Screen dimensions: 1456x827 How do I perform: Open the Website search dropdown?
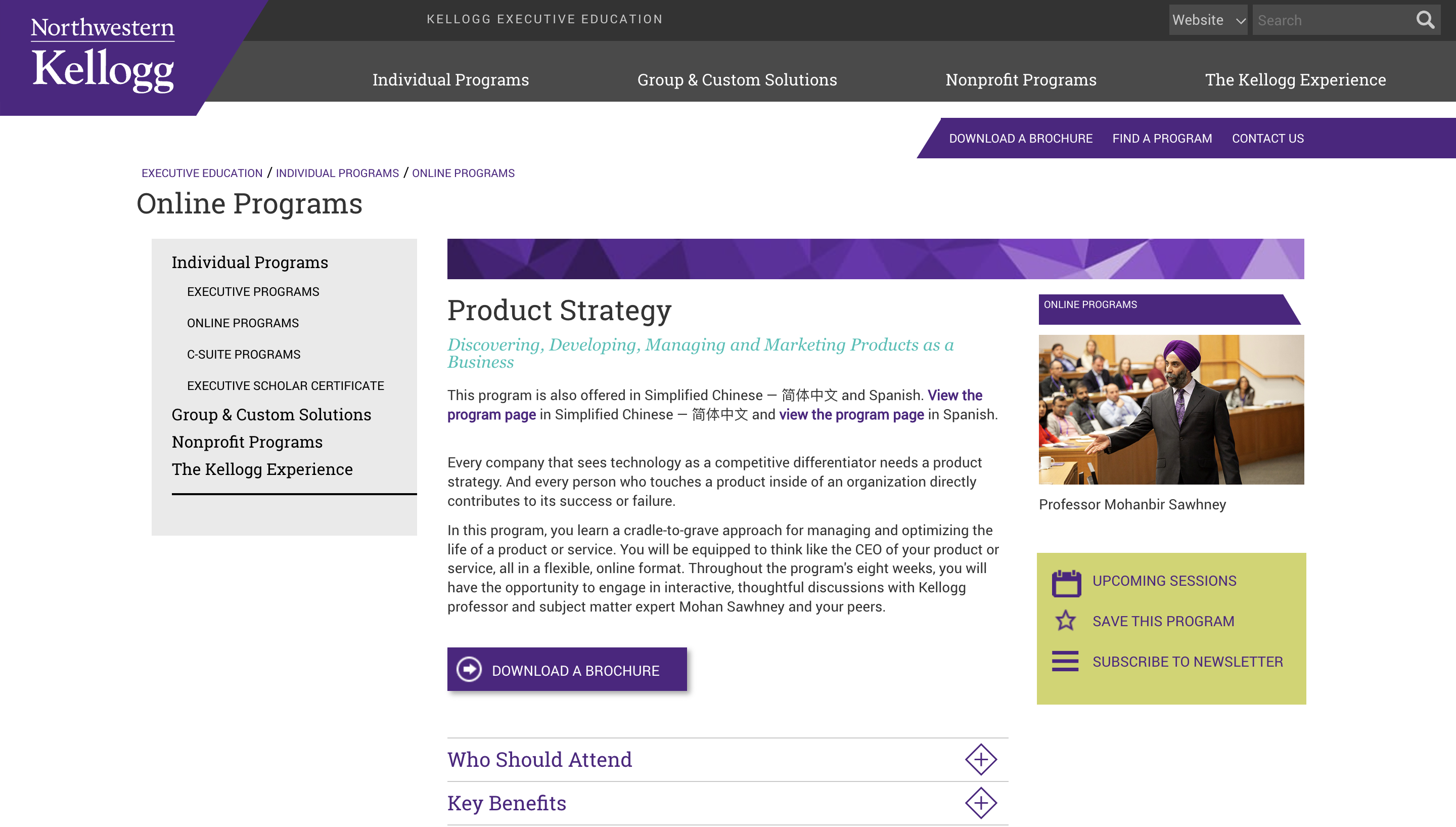[1207, 20]
